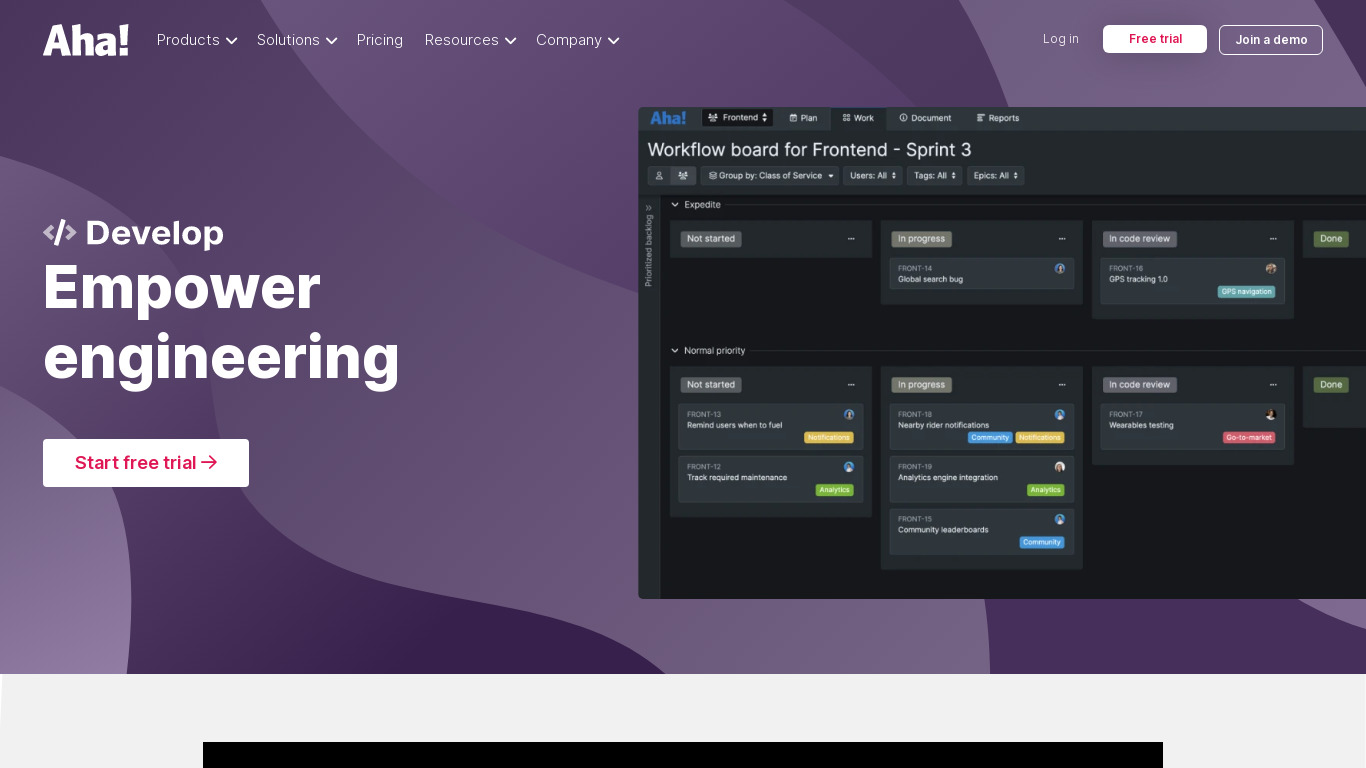
Task: Open the Nearby rider notifications card
Action: [982, 427]
